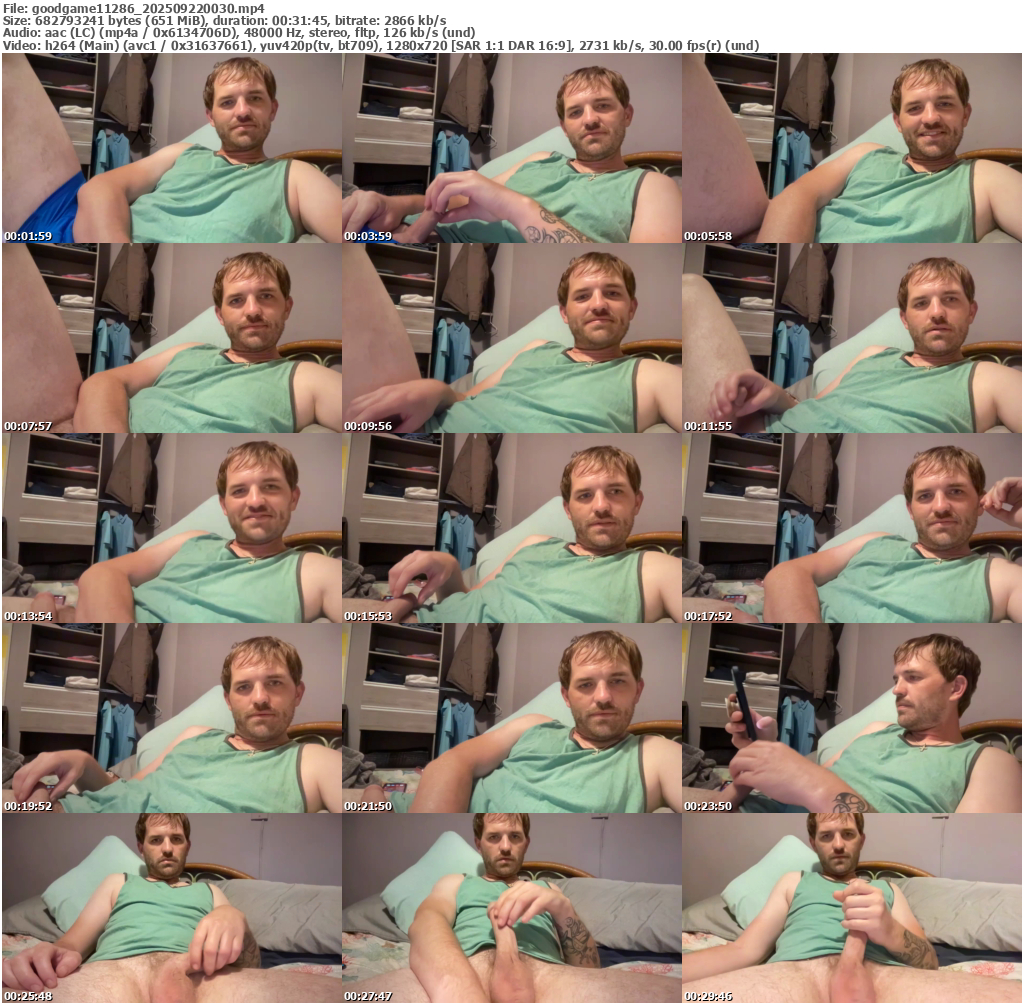Open the thumbnail frame at 00:19:52
This screenshot has height=1003, width=1024.
click(x=172, y=718)
